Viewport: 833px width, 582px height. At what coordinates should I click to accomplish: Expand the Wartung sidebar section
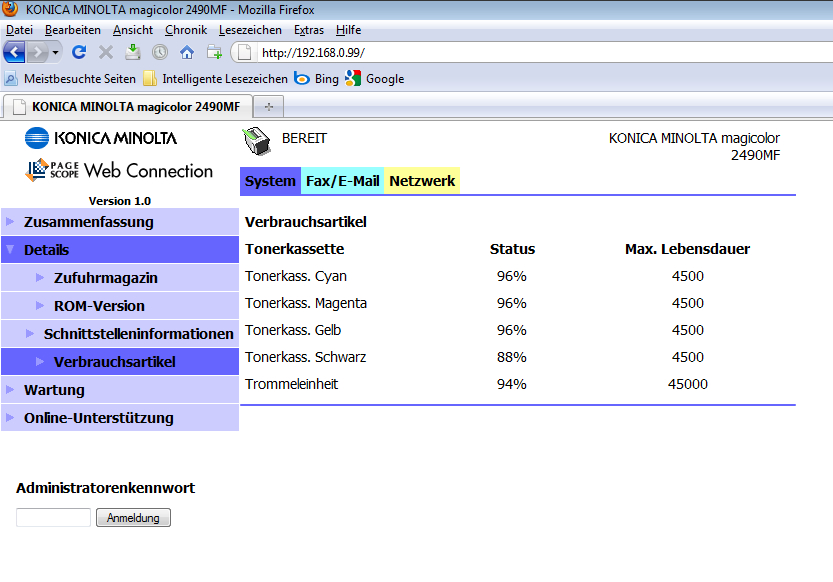point(120,390)
